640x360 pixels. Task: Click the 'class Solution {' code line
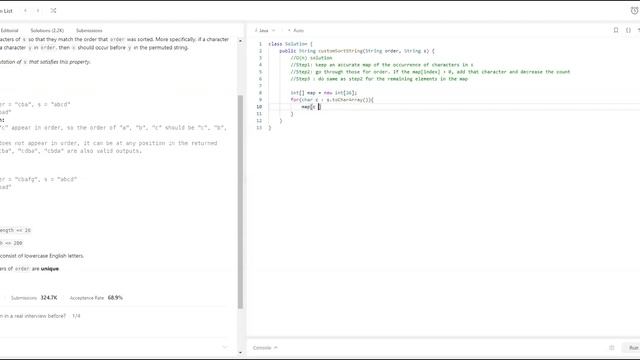[290, 44]
